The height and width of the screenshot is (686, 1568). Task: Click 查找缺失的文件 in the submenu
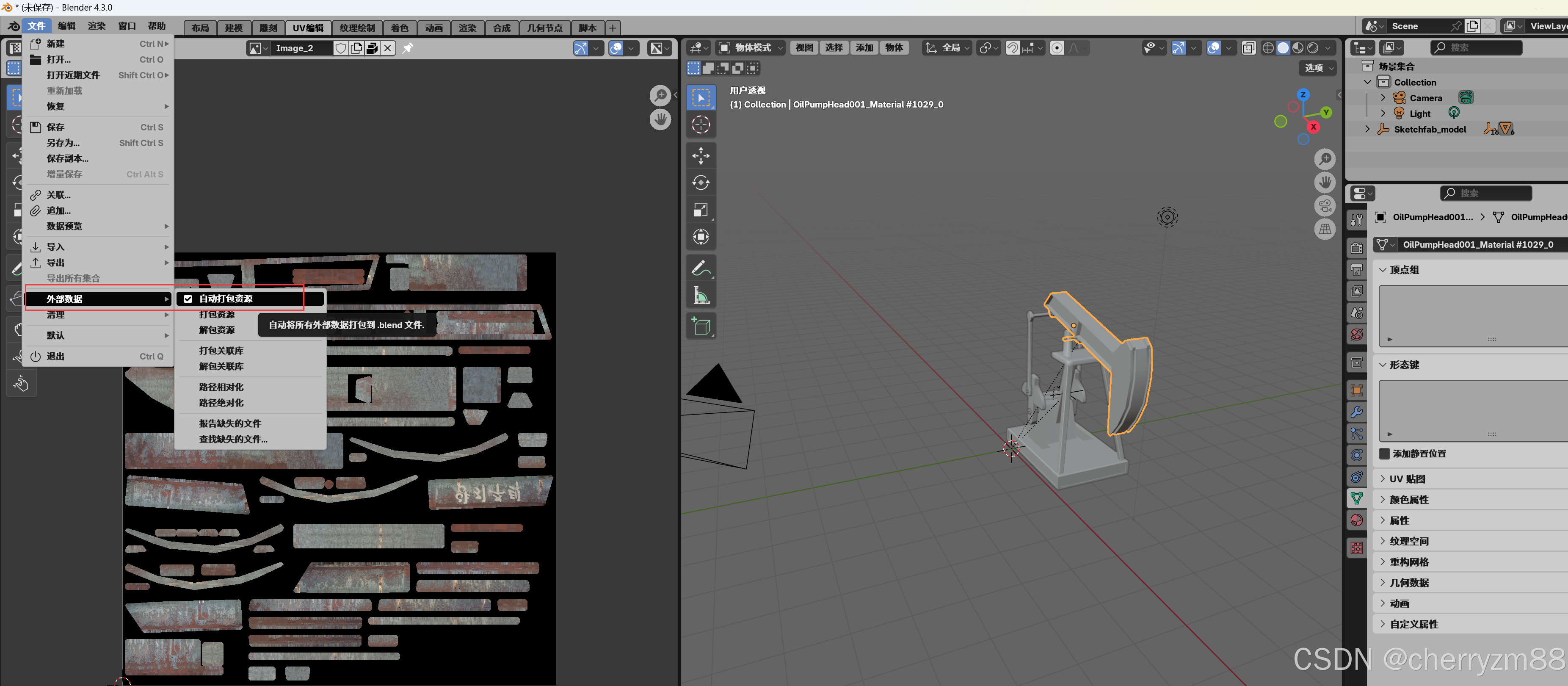(x=233, y=439)
